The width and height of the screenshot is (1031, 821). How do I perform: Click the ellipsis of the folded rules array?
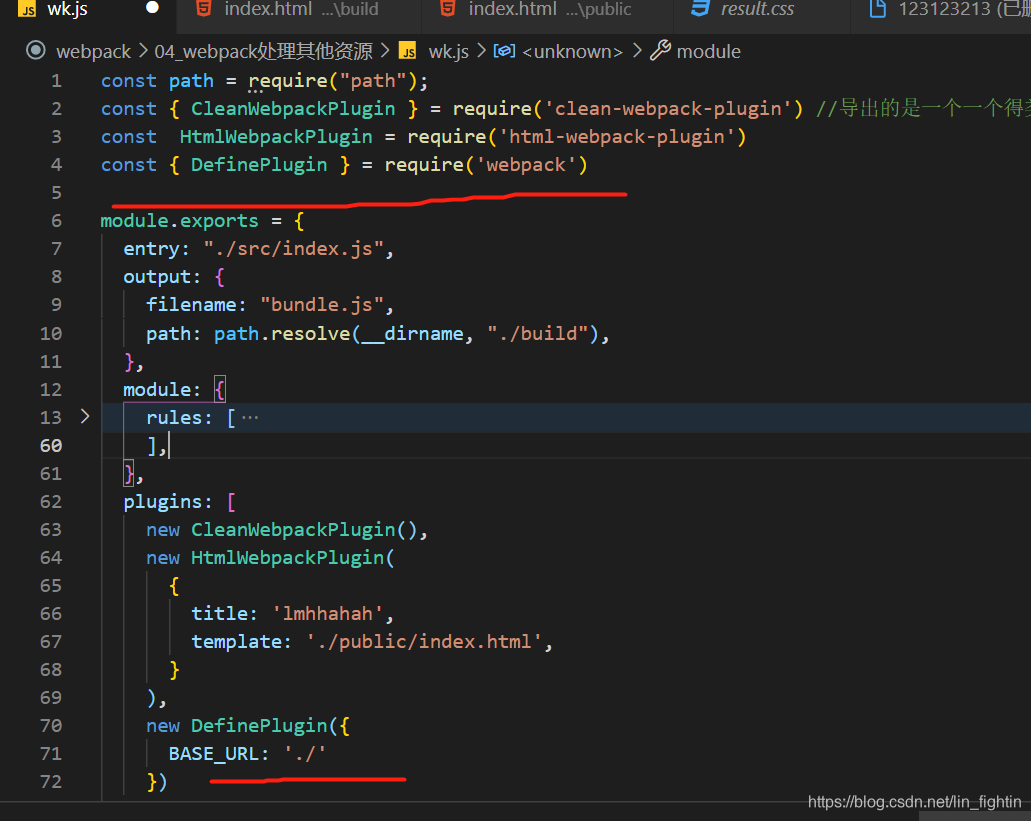tap(250, 417)
